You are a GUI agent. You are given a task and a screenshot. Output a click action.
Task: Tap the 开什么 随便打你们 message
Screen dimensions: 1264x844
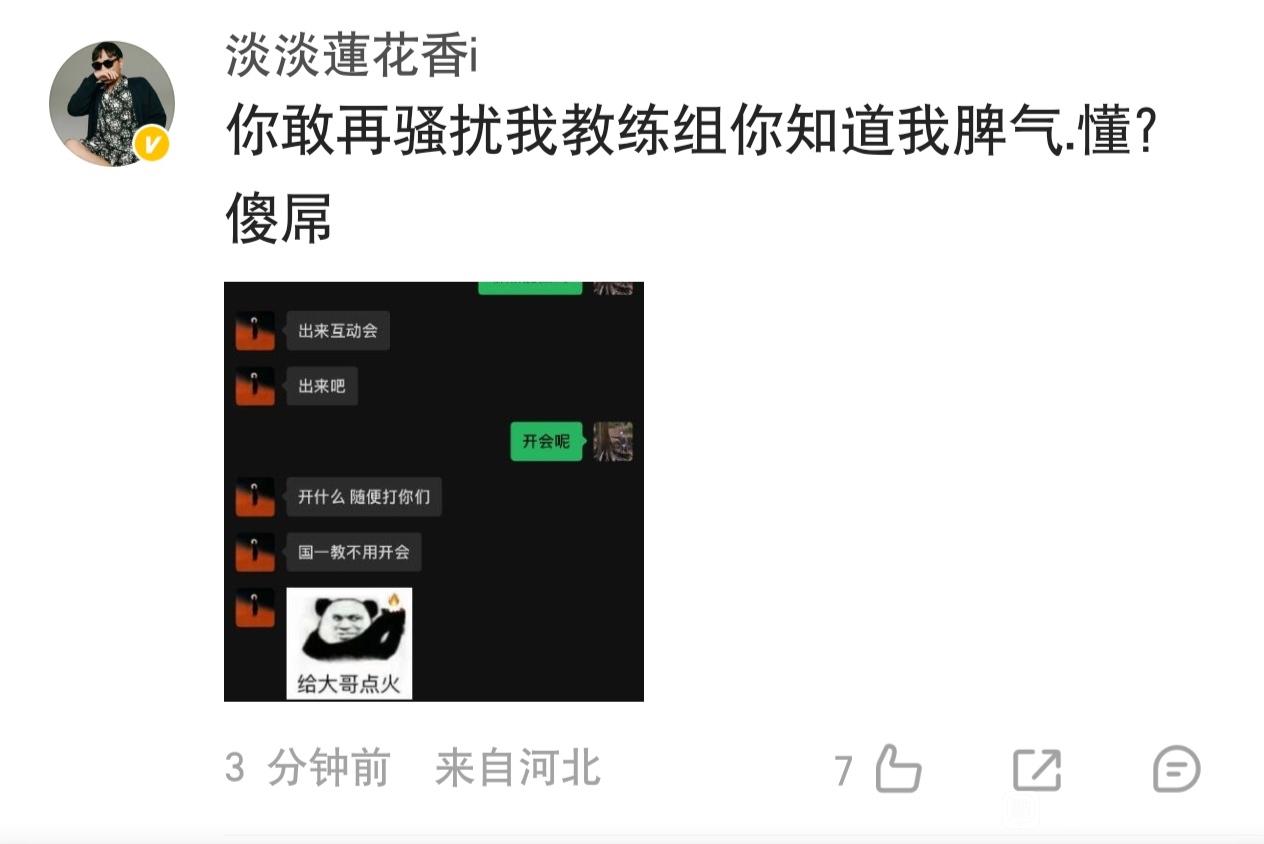point(364,497)
